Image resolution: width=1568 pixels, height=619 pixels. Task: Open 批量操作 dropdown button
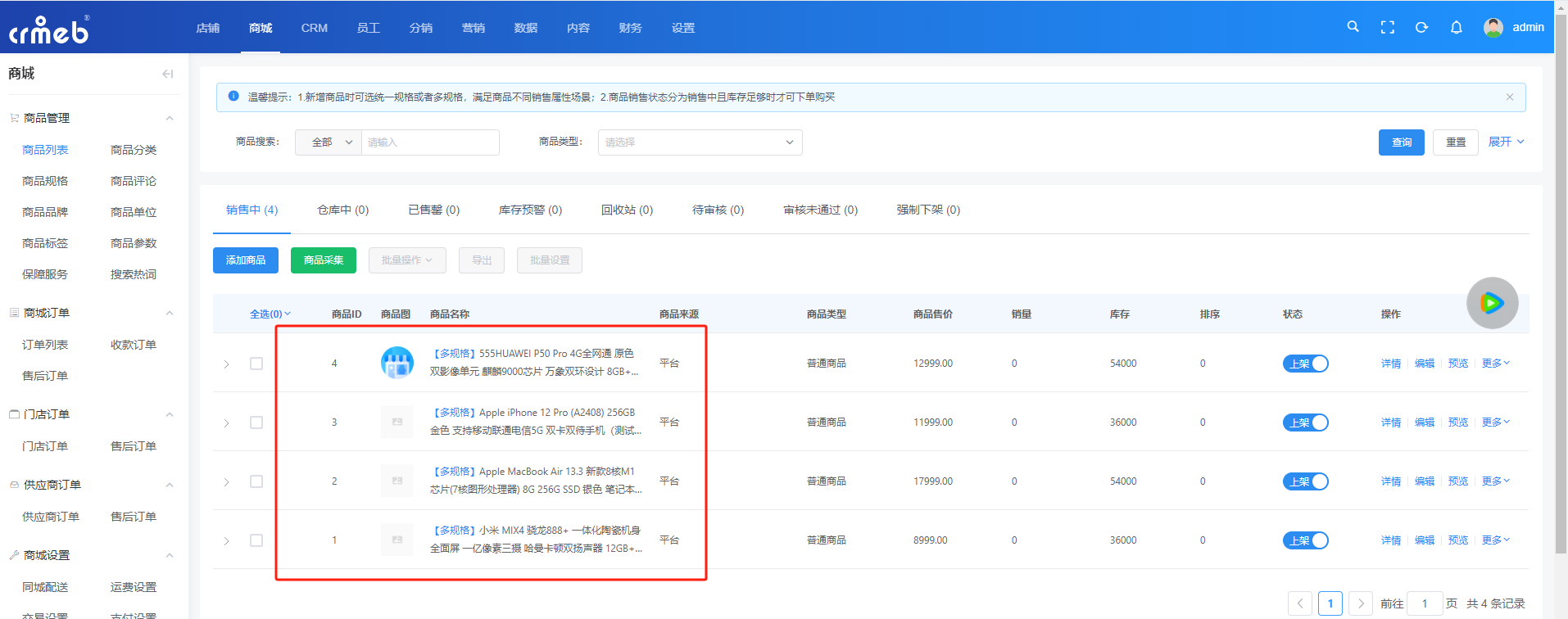click(x=407, y=260)
